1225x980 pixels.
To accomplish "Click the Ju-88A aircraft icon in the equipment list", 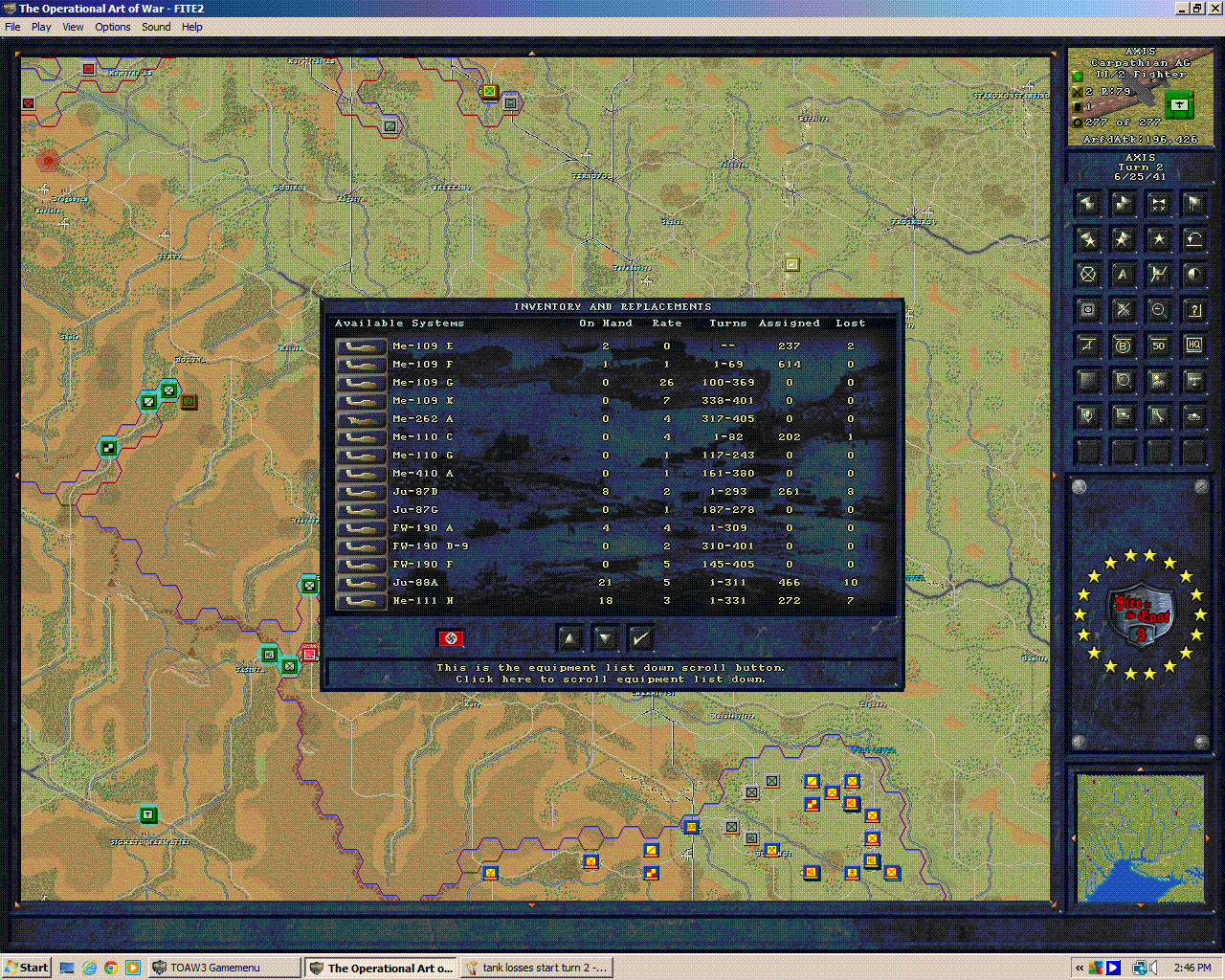I will click(x=360, y=582).
